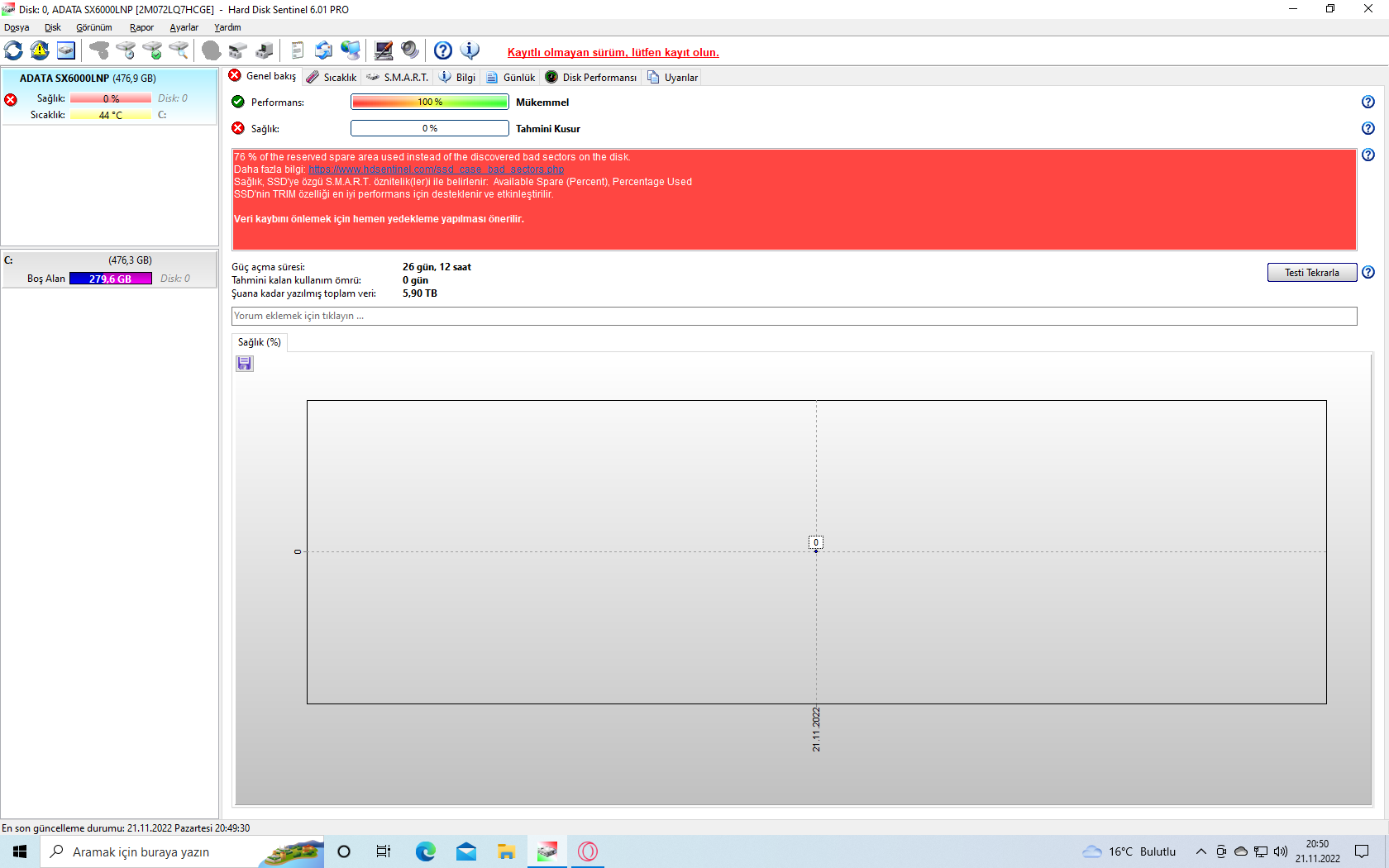Click the 21.11.2022 graph date label
The width and height of the screenshot is (1389, 868).
click(x=816, y=729)
